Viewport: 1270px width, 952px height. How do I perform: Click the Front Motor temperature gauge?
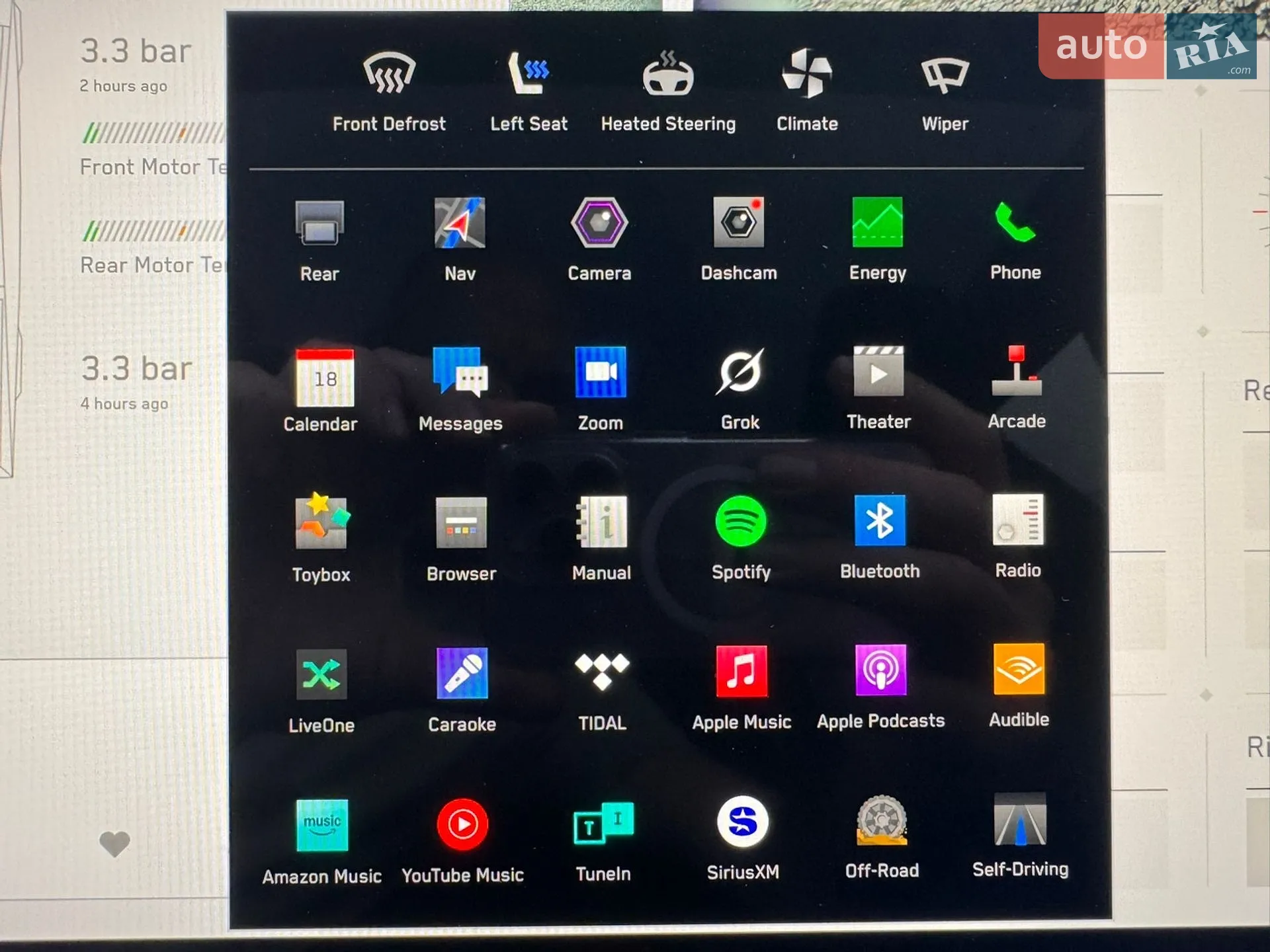pyautogui.click(x=153, y=134)
